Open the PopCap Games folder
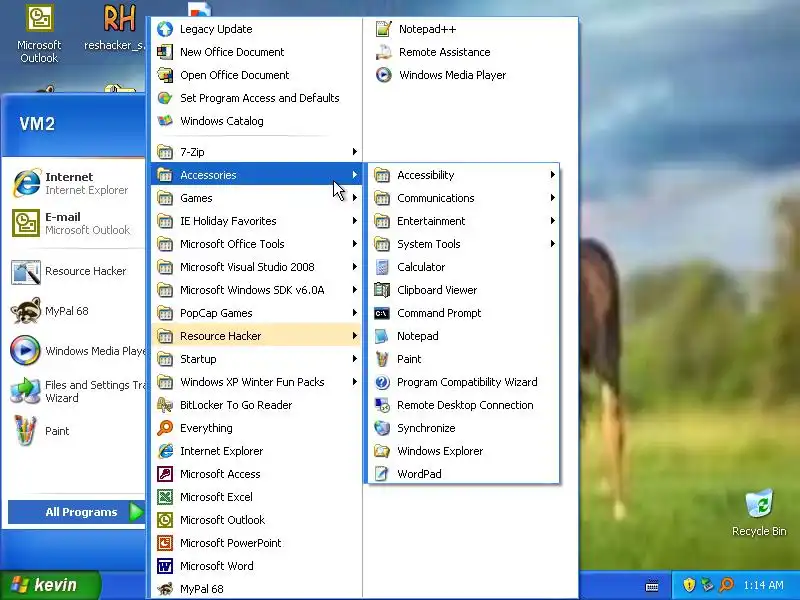 [257, 313]
